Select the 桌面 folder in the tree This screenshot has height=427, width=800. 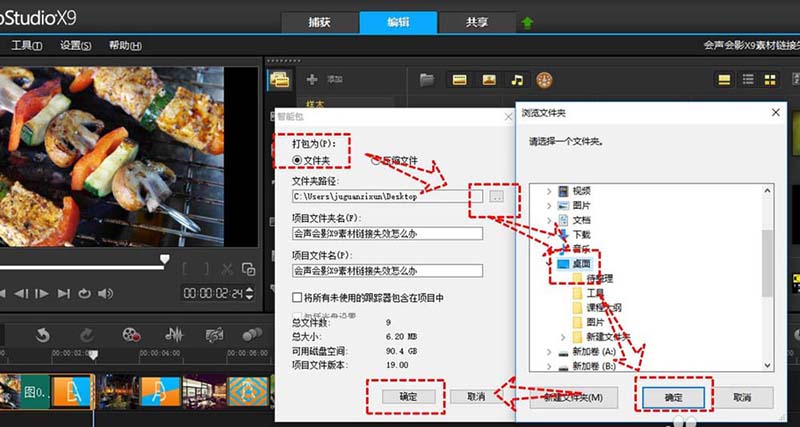pyautogui.click(x=582, y=264)
